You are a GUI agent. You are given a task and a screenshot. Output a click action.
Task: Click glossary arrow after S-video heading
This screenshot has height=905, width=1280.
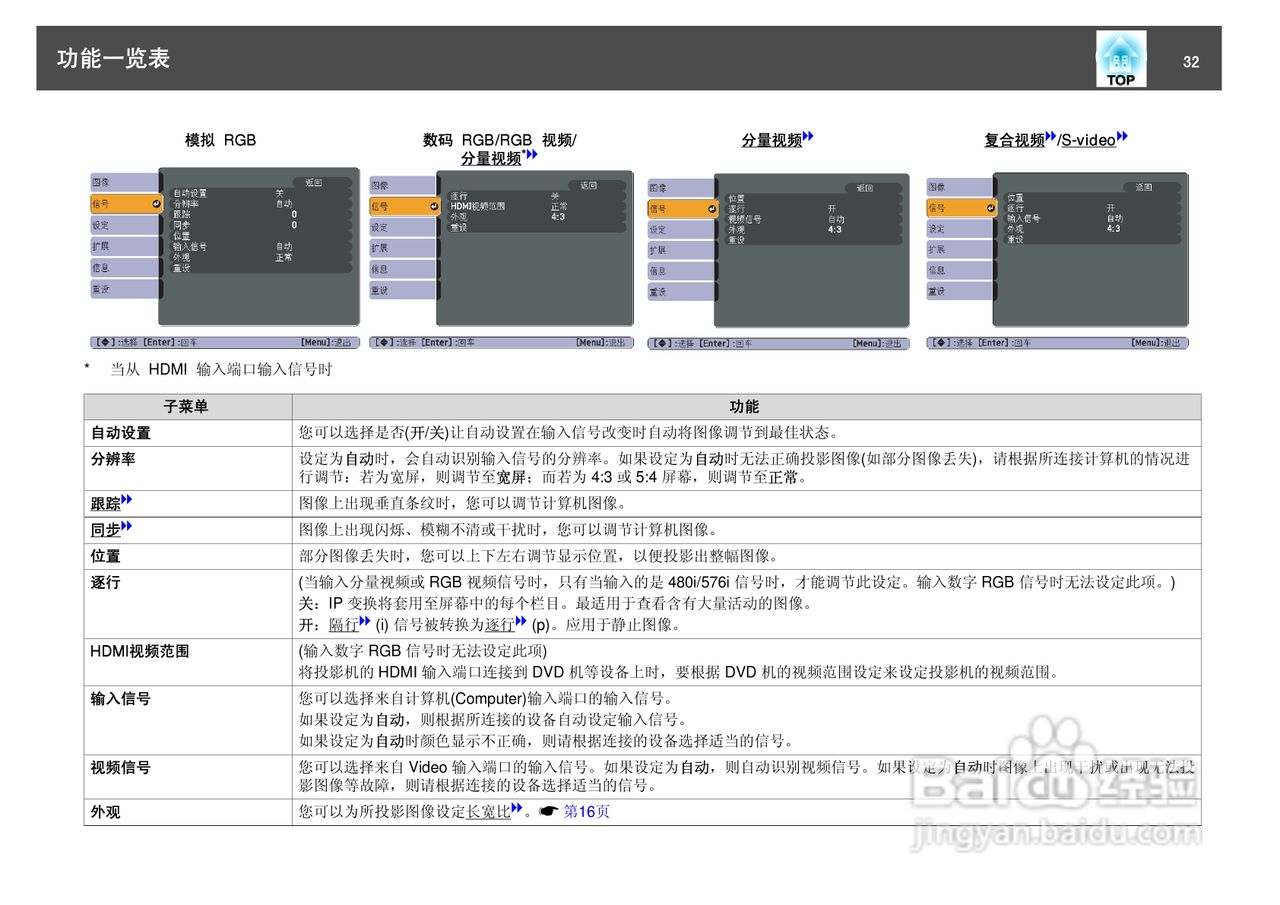point(1122,137)
